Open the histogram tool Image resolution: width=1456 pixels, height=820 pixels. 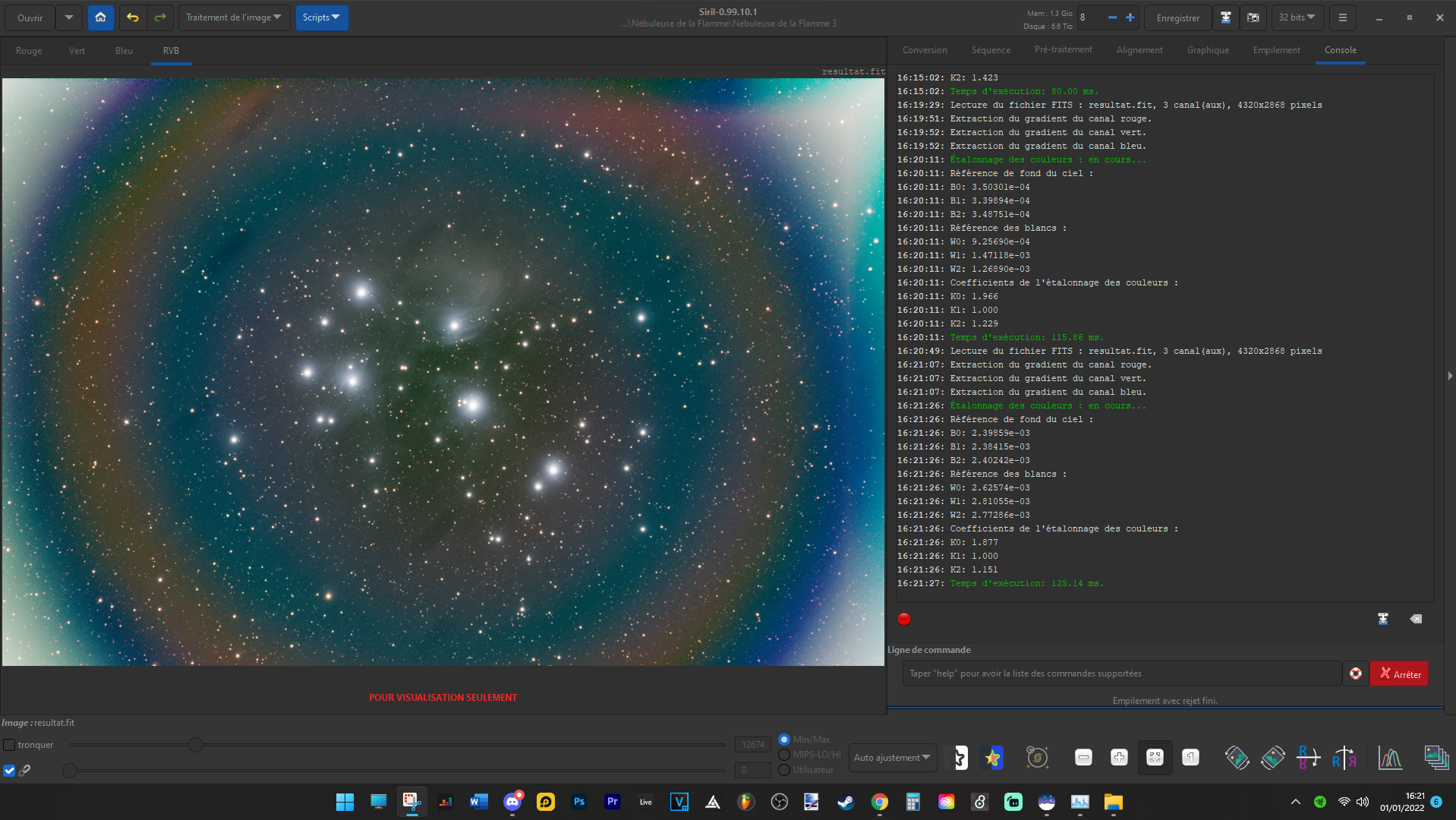point(1390,758)
